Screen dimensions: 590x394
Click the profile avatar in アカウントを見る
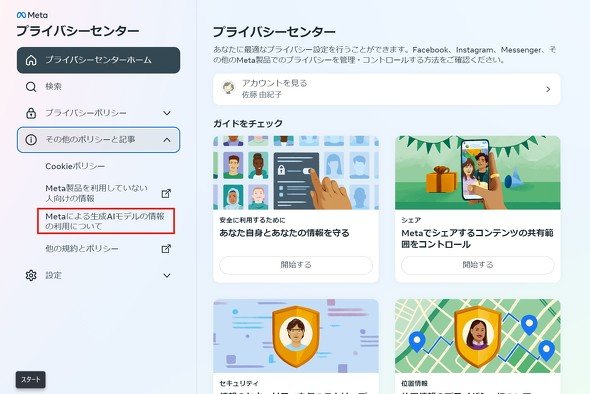click(x=228, y=88)
